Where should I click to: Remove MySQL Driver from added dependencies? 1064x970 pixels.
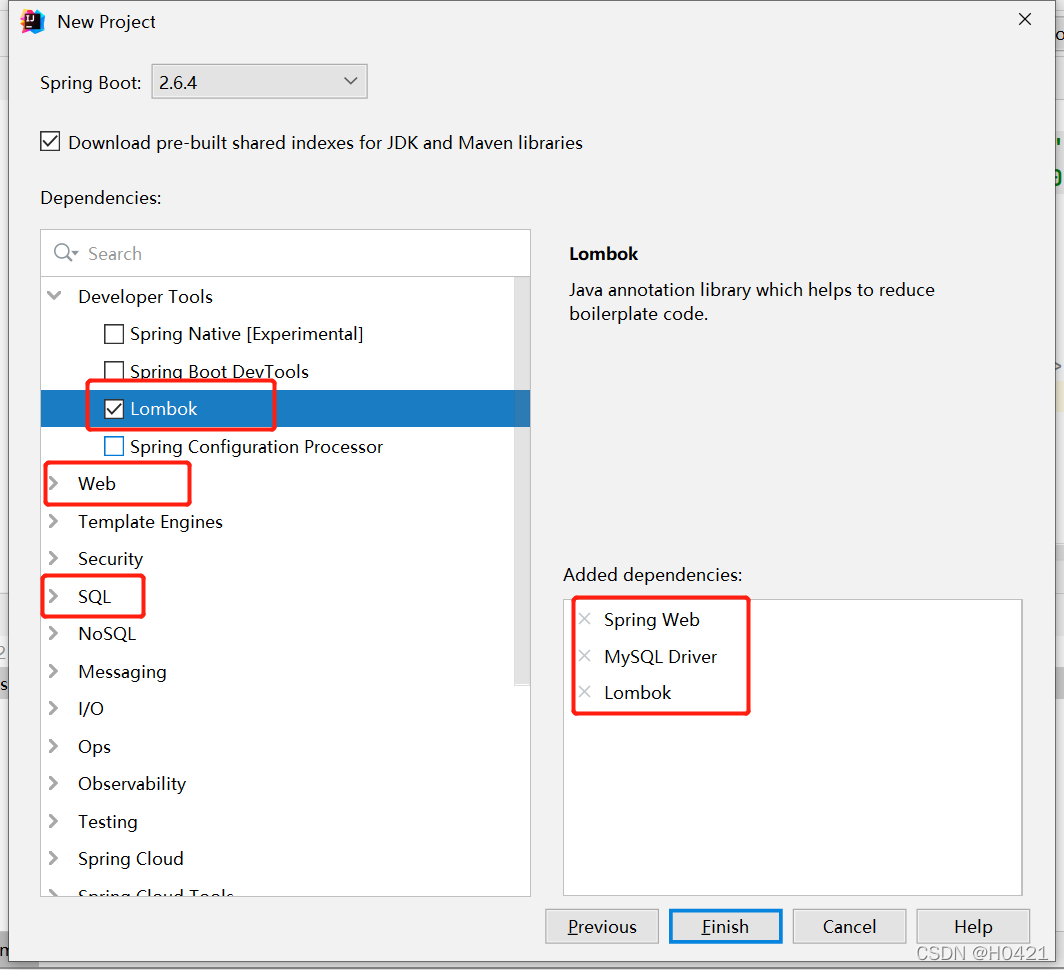(585, 656)
